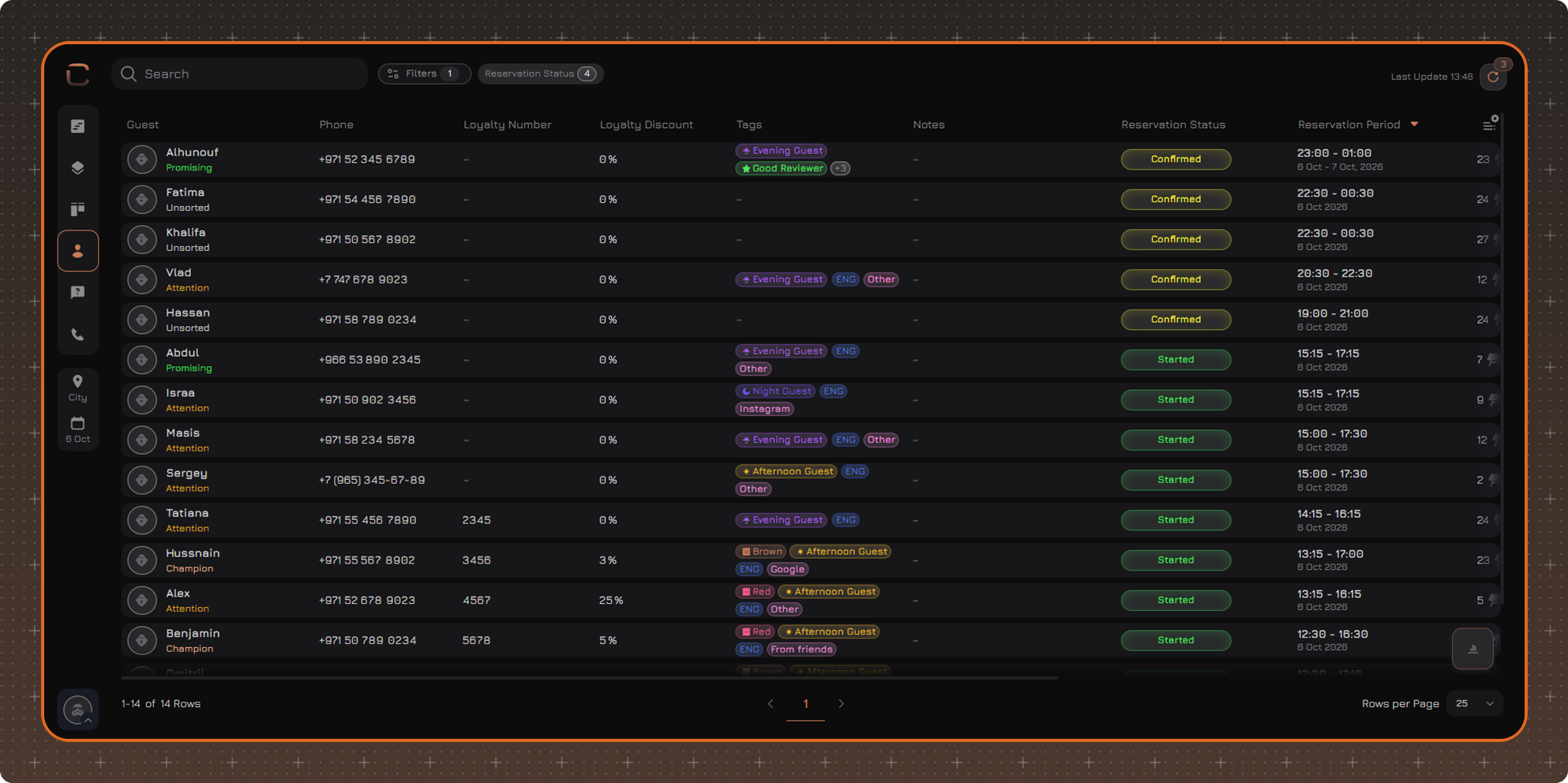1568x783 pixels.
Task: Open the phone calls sidebar icon
Action: pyautogui.click(x=77, y=335)
